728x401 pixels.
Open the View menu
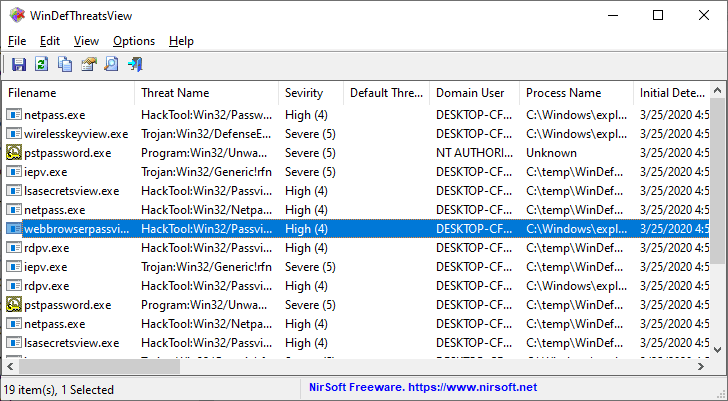86,41
